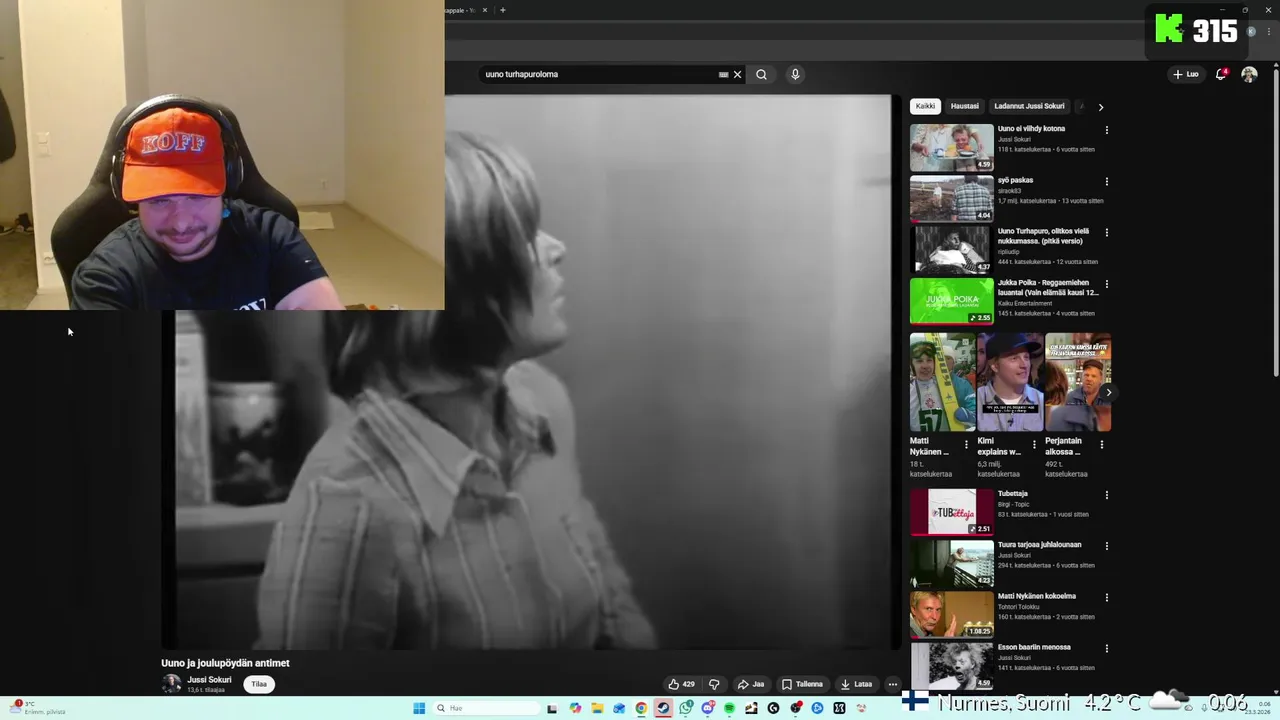Screen dimensions: 1280x720
Task: Click the Luo create button
Action: (x=1186, y=74)
